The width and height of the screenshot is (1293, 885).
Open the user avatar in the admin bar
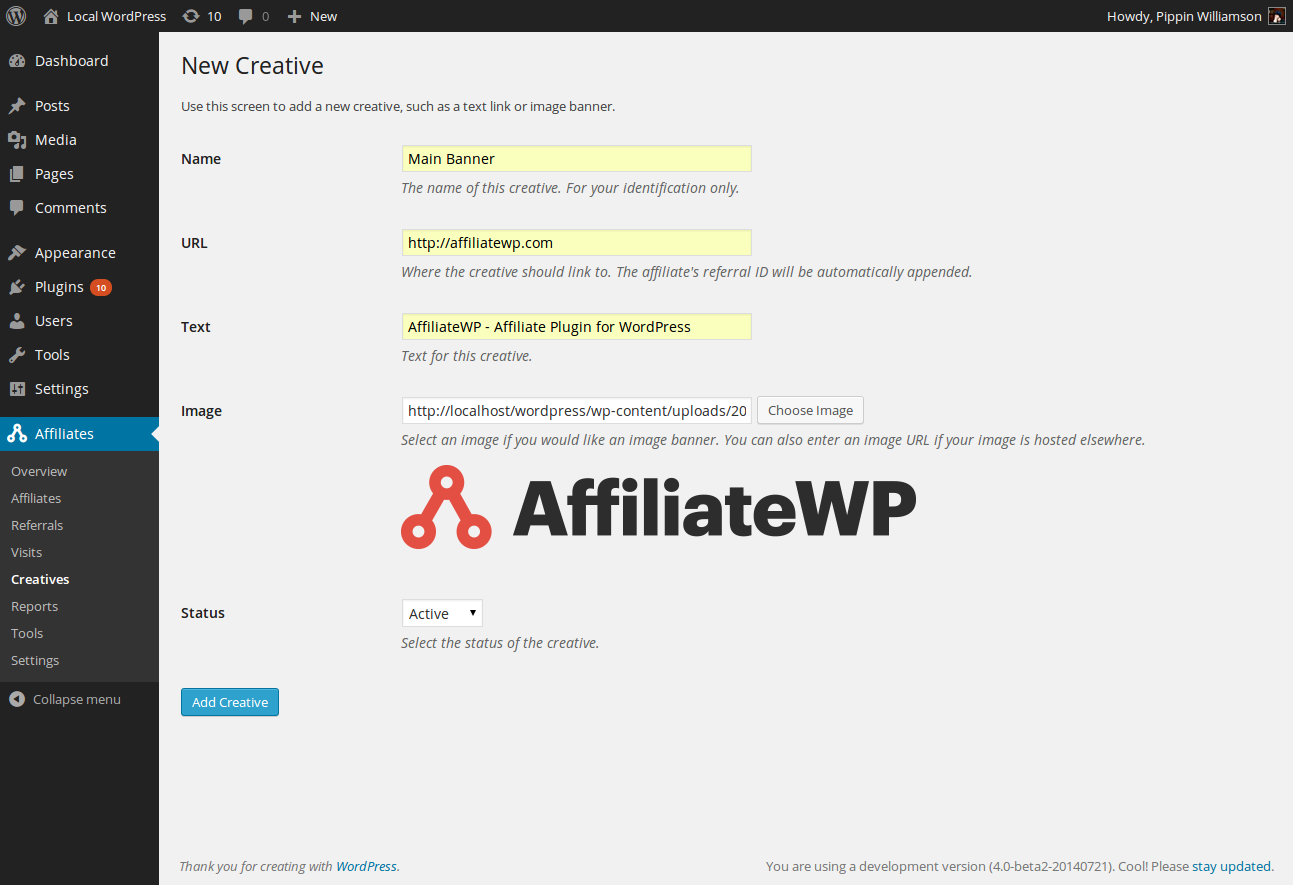[x=1277, y=16]
